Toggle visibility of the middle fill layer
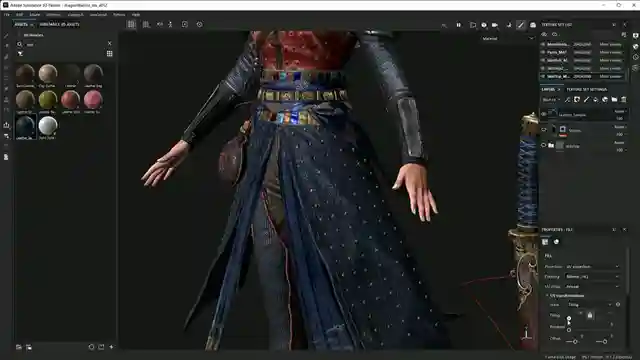640x360 pixels. [544, 130]
